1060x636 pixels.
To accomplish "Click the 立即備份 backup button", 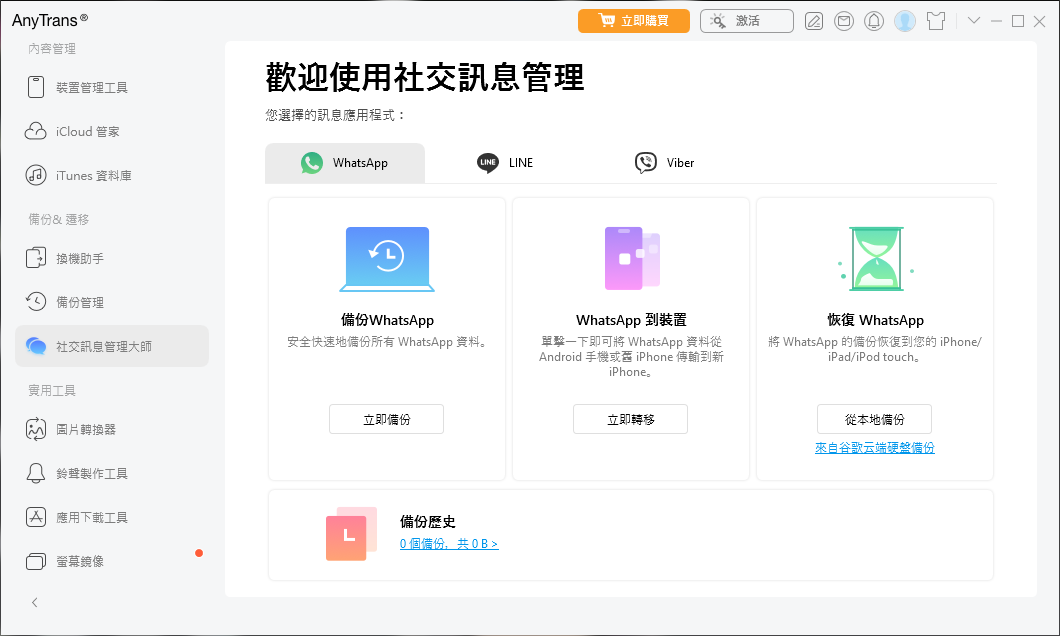I will [386, 419].
